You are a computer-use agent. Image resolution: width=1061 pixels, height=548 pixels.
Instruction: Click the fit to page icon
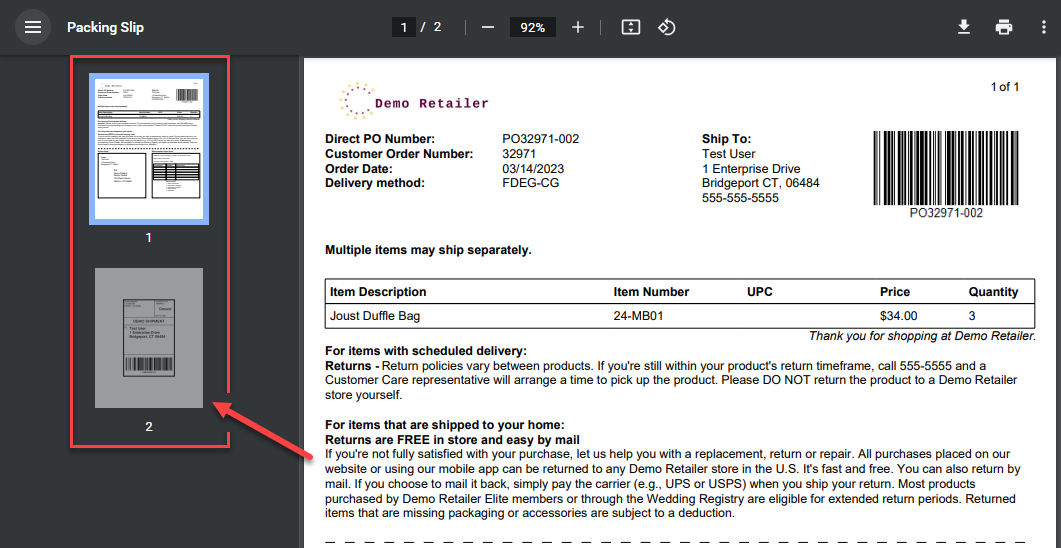pyautogui.click(x=630, y=27)
